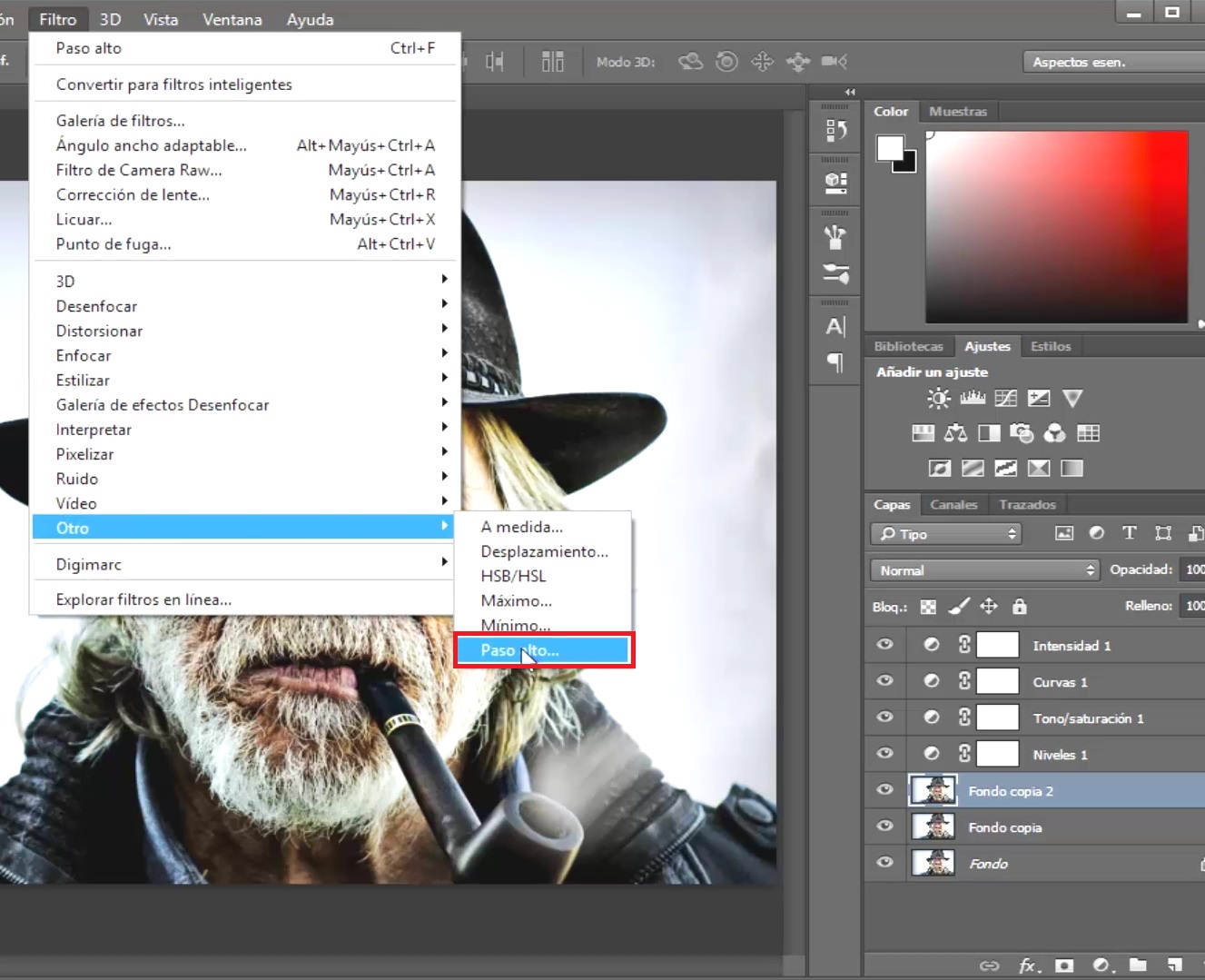Filter layers by type (T) icon
This screenshot has height=980, width=1205.
tap(1130, 533)
